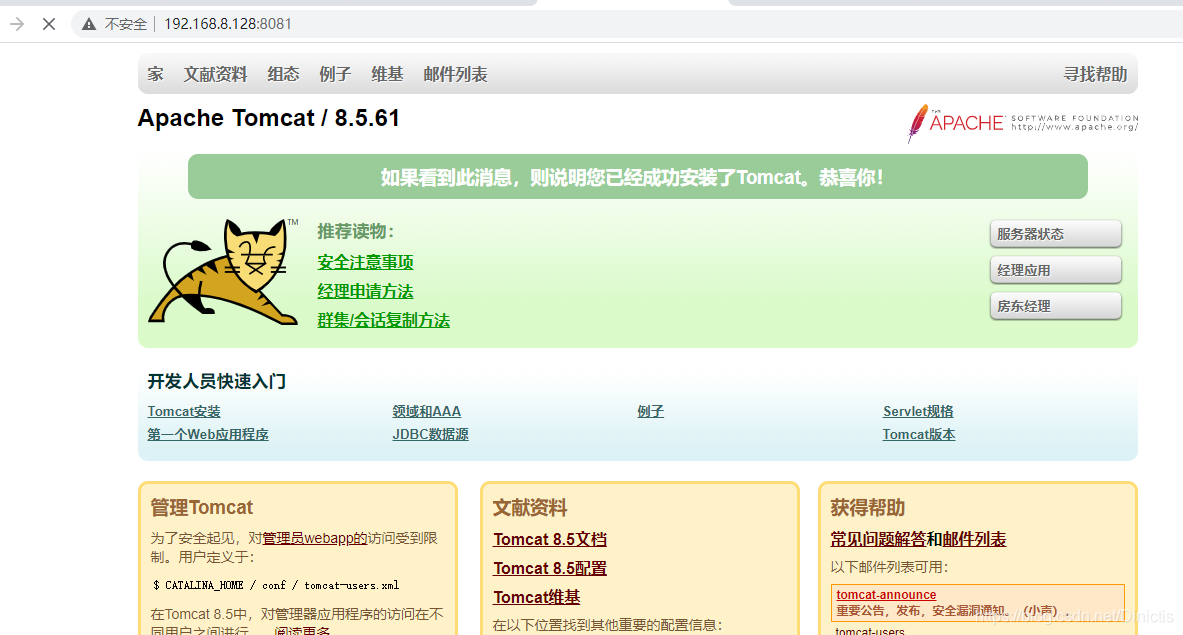This screenshot has height=635, width=1183.
Task: Open the 维基 nav item
Action: pos(387,74)
